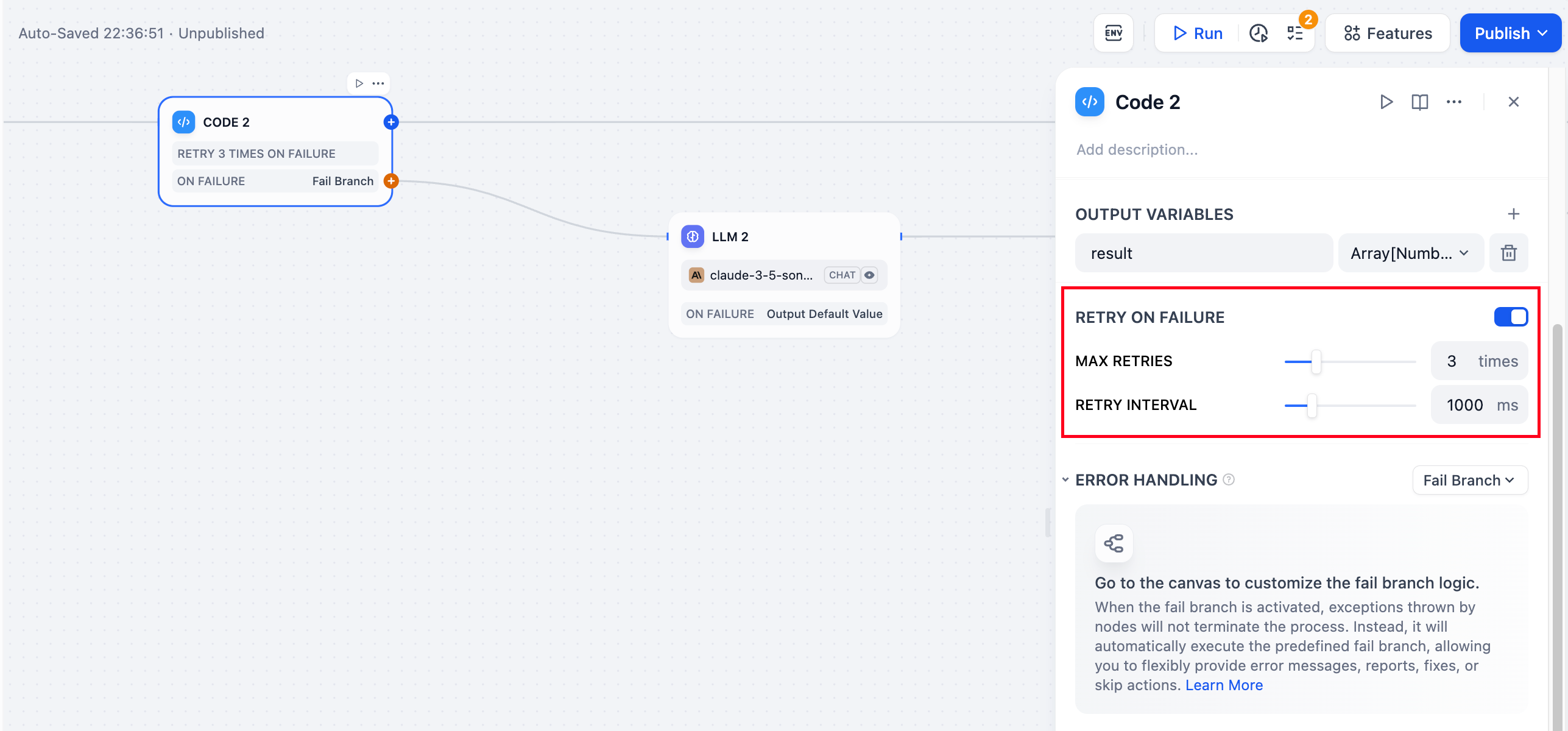Viewport: 1568px width, 731px height.
Task: Open the Learn More link
Action: [x=1223, y=685]
